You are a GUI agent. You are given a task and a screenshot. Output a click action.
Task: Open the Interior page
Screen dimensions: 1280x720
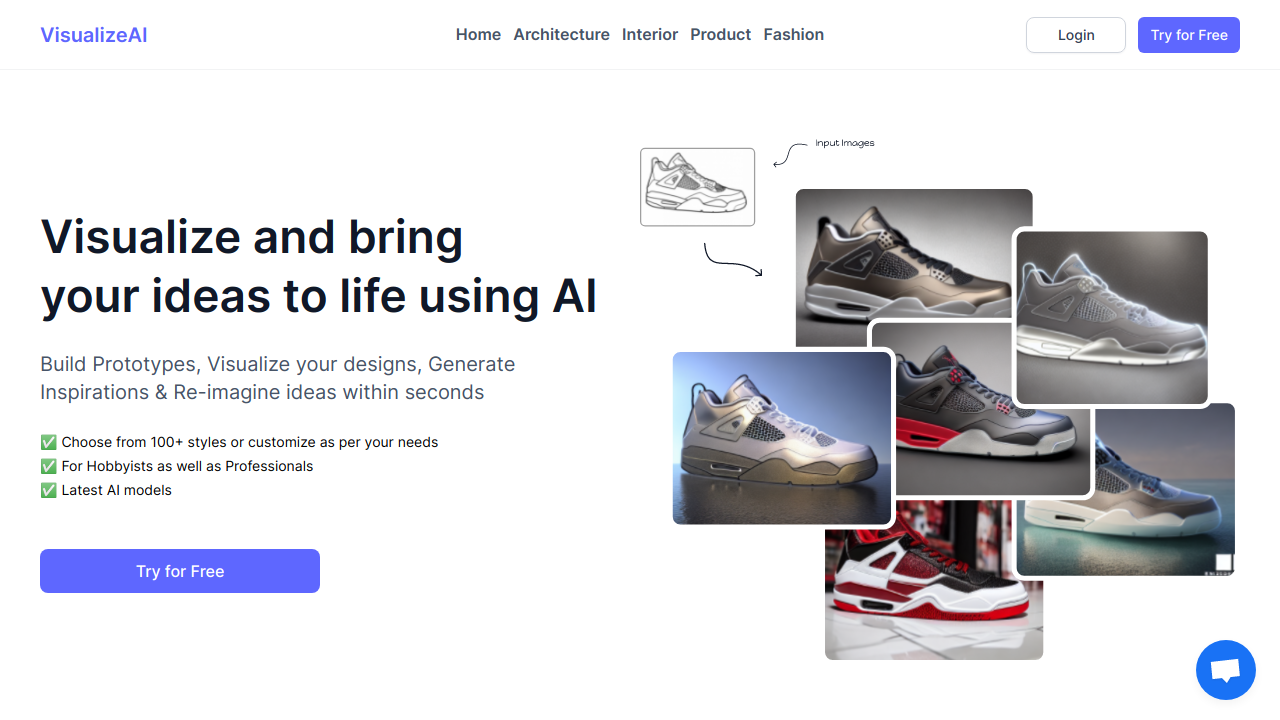(650, 35)
